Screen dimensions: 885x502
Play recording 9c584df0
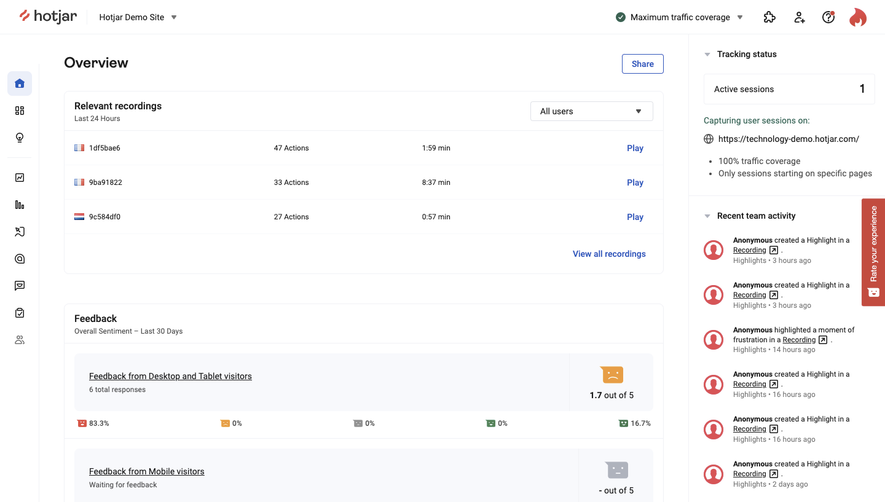click(635, 217)
